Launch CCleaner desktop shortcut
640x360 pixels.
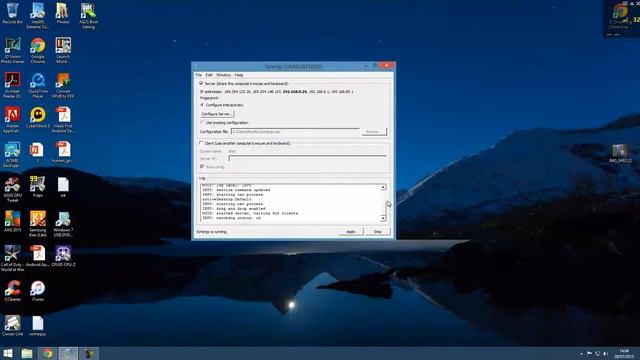point(13,291)
